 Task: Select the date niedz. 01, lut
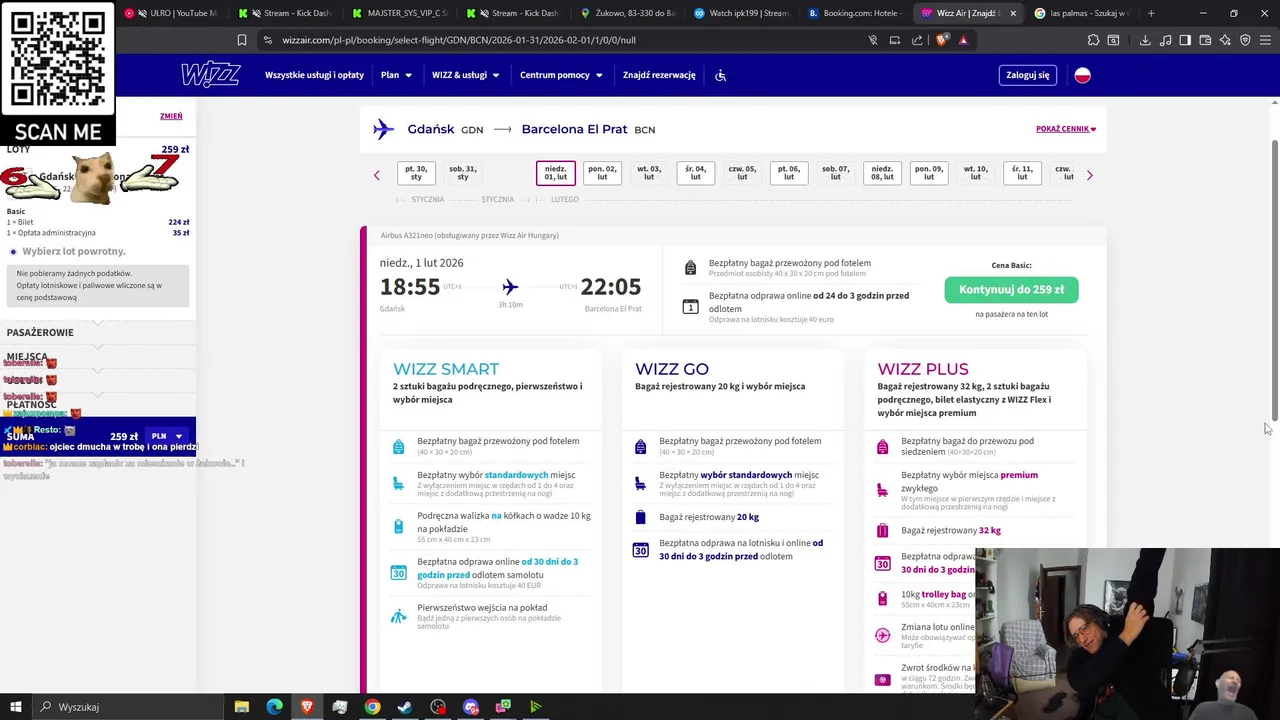point(555,173)
